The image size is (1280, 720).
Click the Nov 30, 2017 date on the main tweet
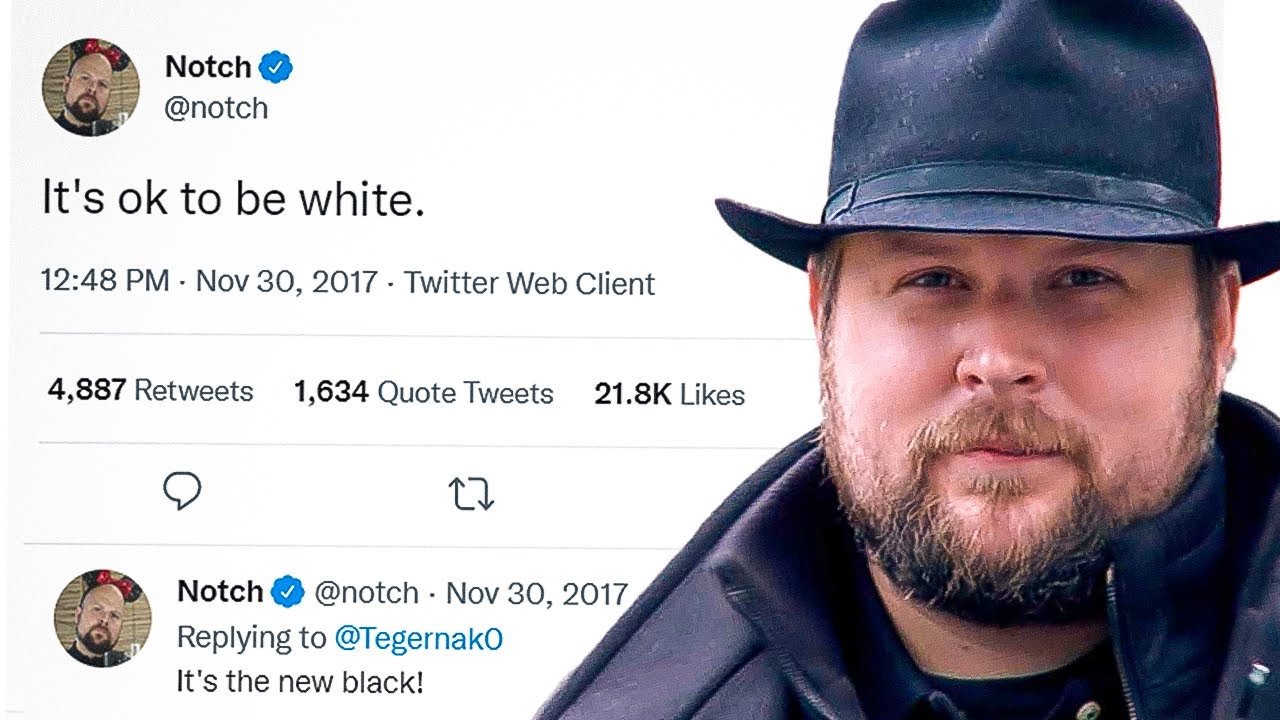click(287, 281)
